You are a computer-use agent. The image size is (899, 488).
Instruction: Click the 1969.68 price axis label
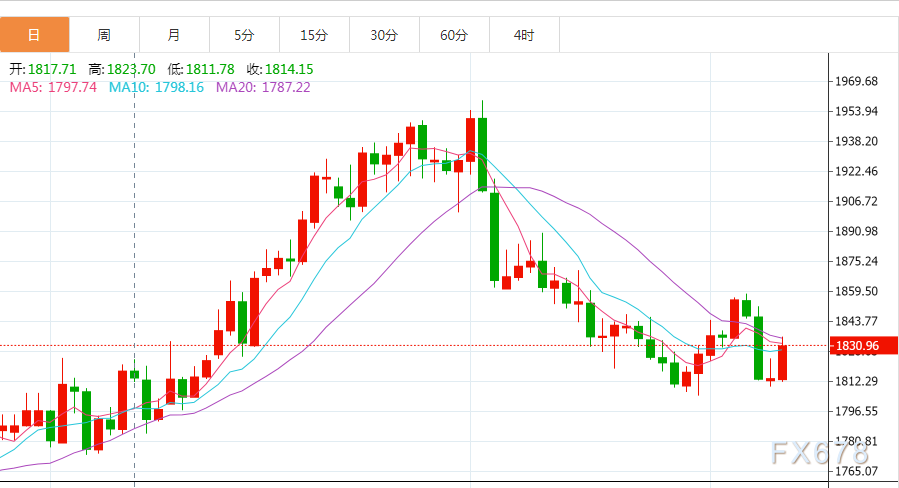coord(856,81)
